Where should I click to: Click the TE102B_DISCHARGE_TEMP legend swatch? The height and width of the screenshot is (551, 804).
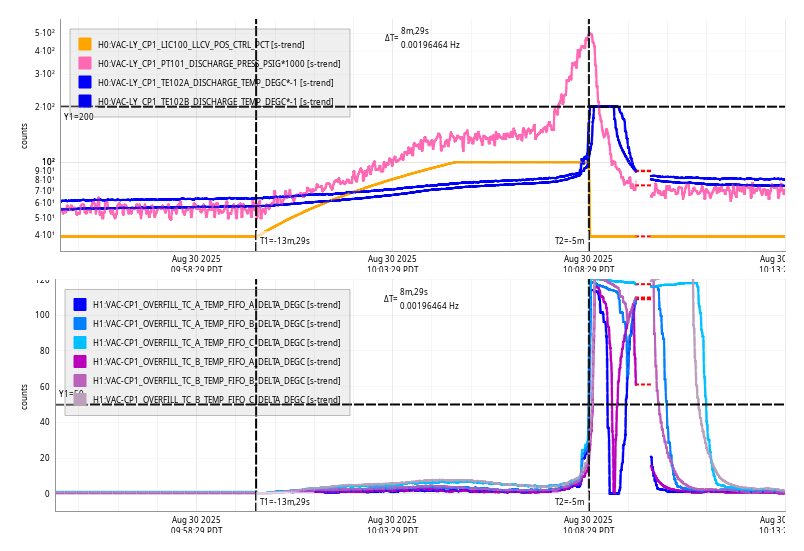tap(85, 101)
